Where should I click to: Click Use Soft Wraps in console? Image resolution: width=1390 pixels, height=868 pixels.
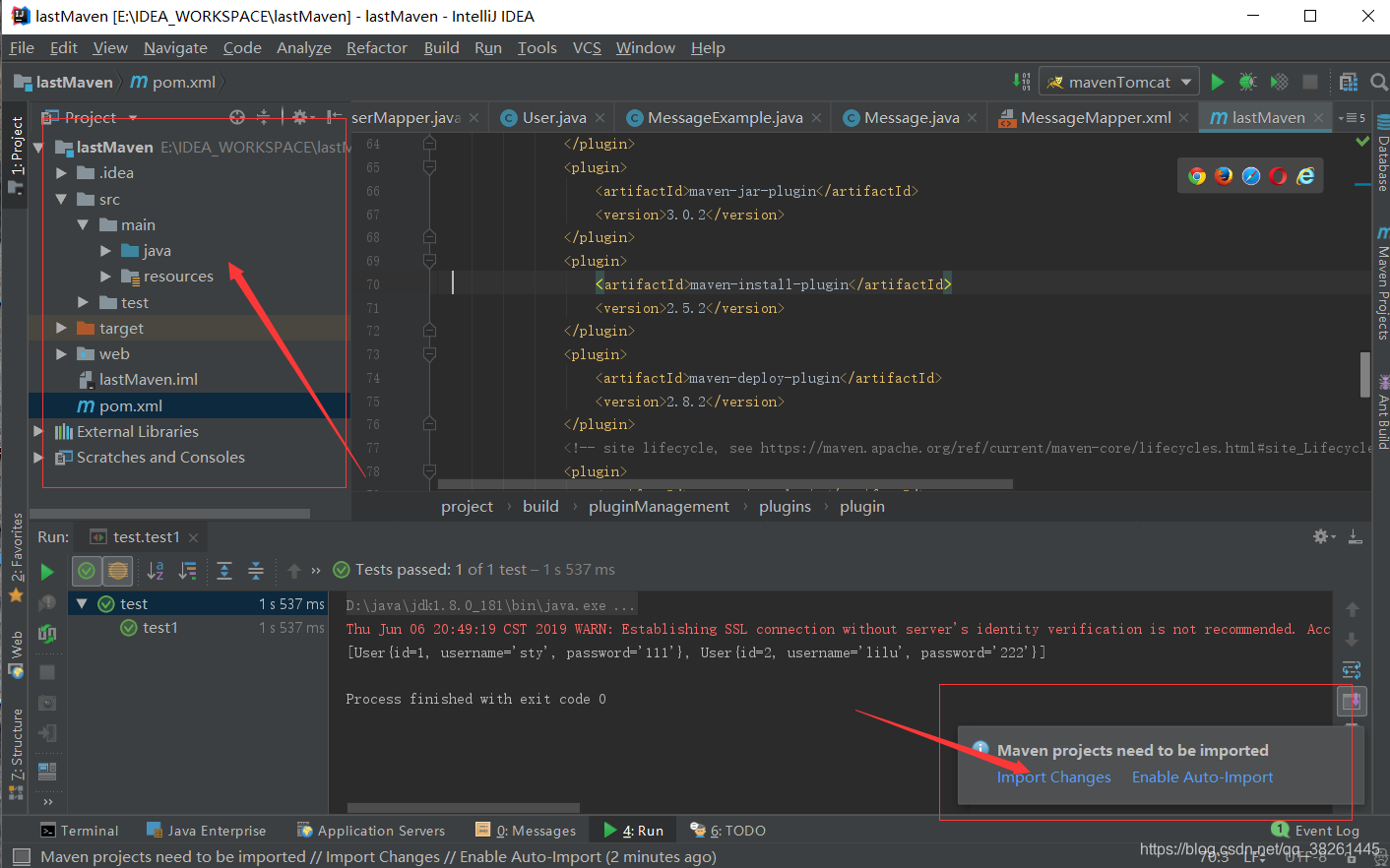(x=1352, y=670)
